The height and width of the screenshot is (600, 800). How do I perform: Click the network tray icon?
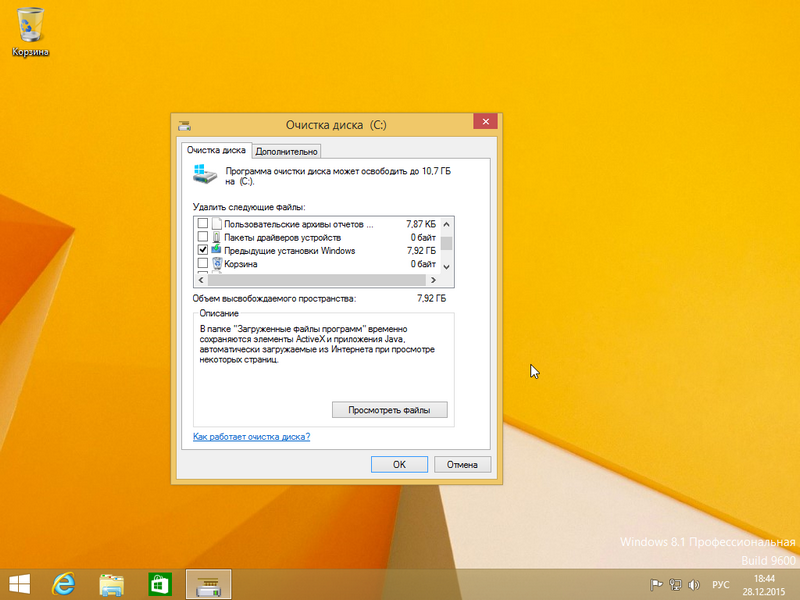pyautogui.click(x=675, y=585)
